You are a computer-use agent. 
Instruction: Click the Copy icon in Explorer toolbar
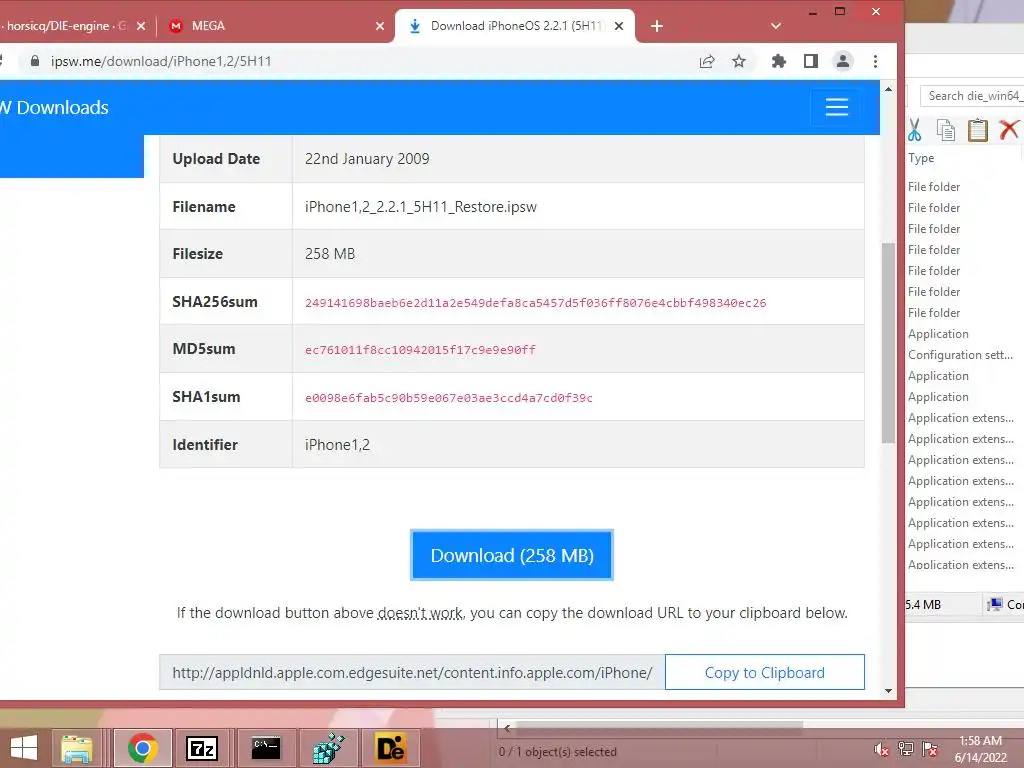(x=946, y=130)
